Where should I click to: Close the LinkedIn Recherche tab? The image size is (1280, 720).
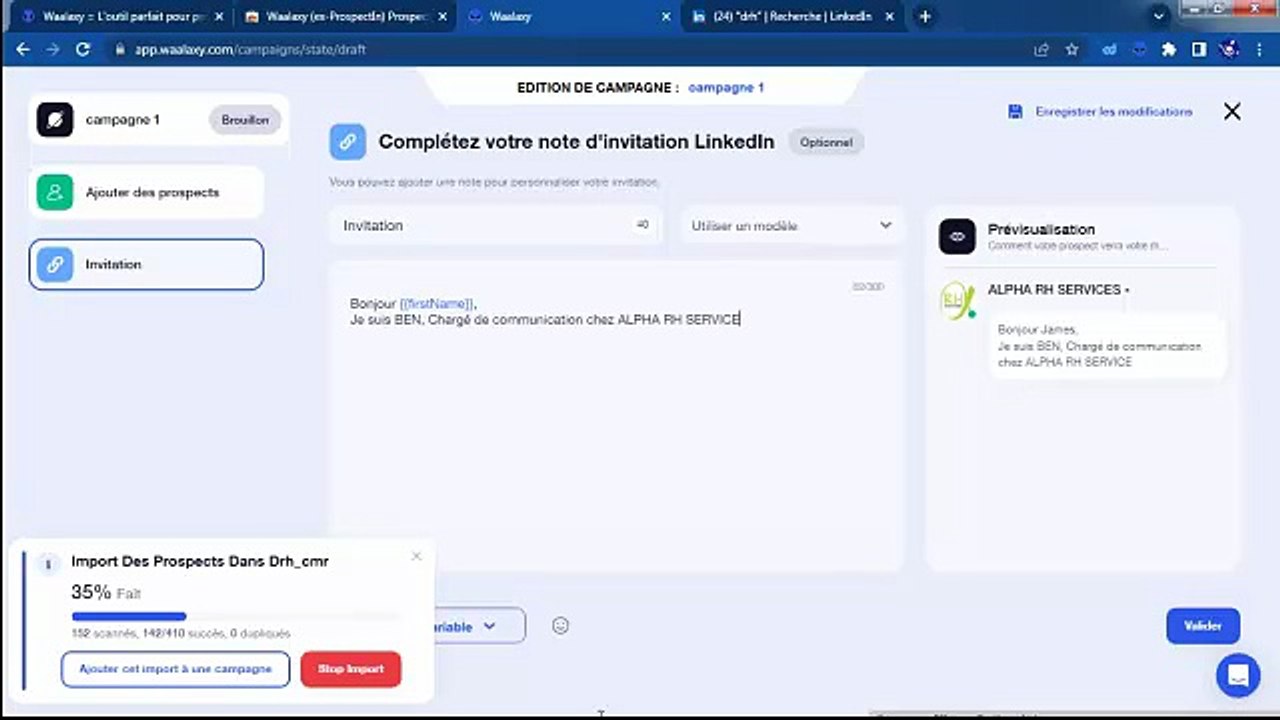click(890, 17)
